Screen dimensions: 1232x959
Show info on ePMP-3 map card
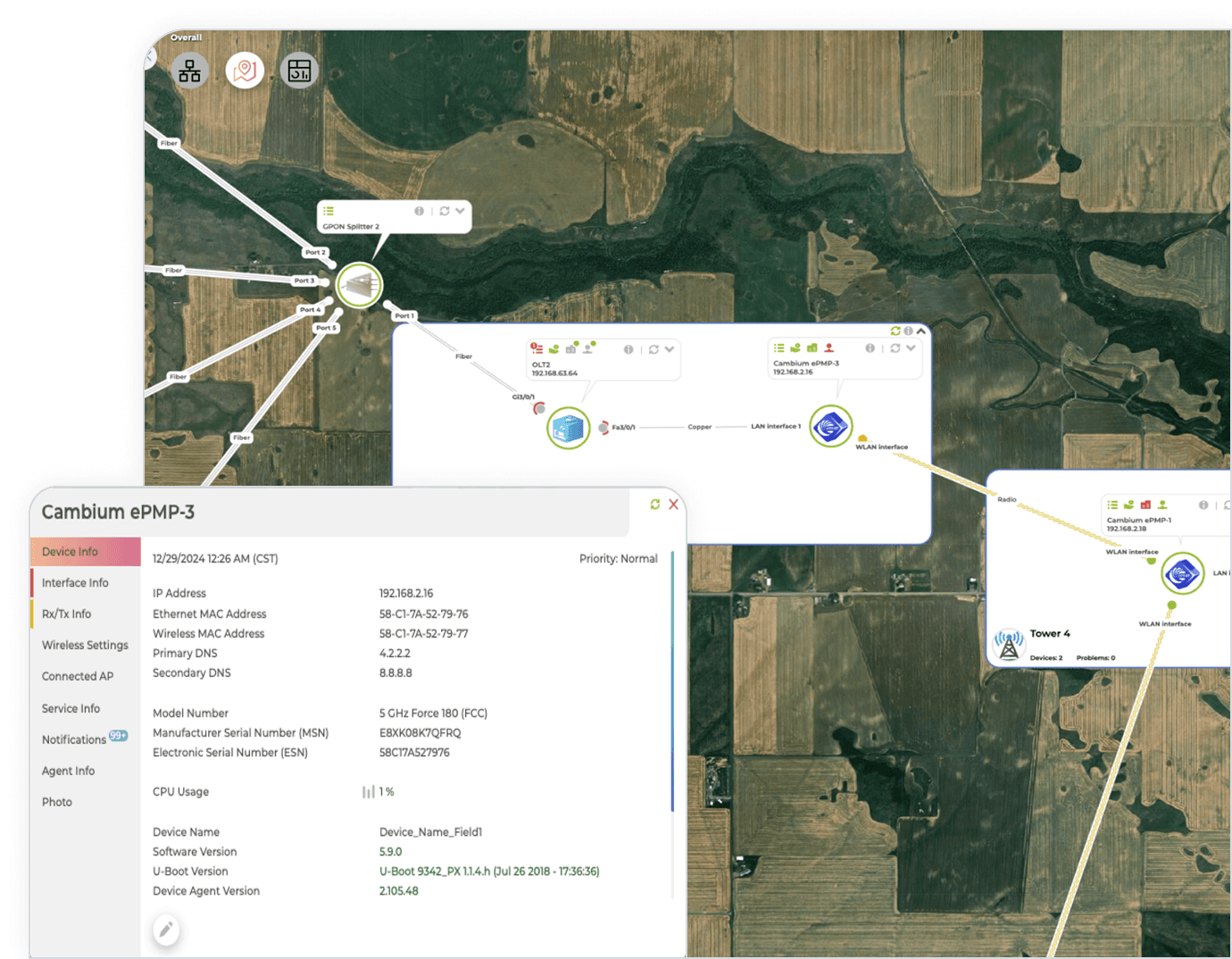click(x=870, y=348)
